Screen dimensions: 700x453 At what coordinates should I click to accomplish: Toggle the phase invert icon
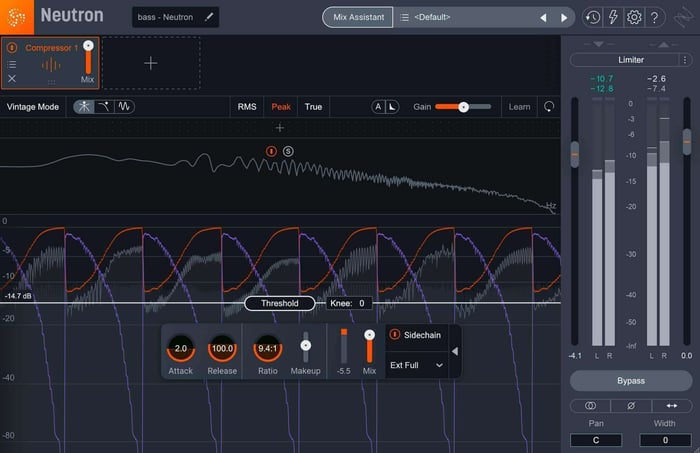631,406
